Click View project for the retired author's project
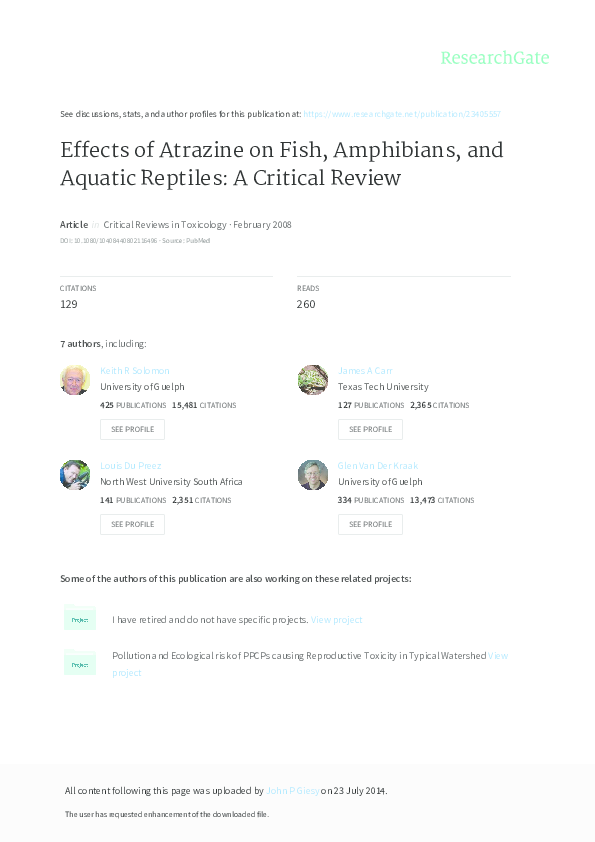 pos(339,619)
